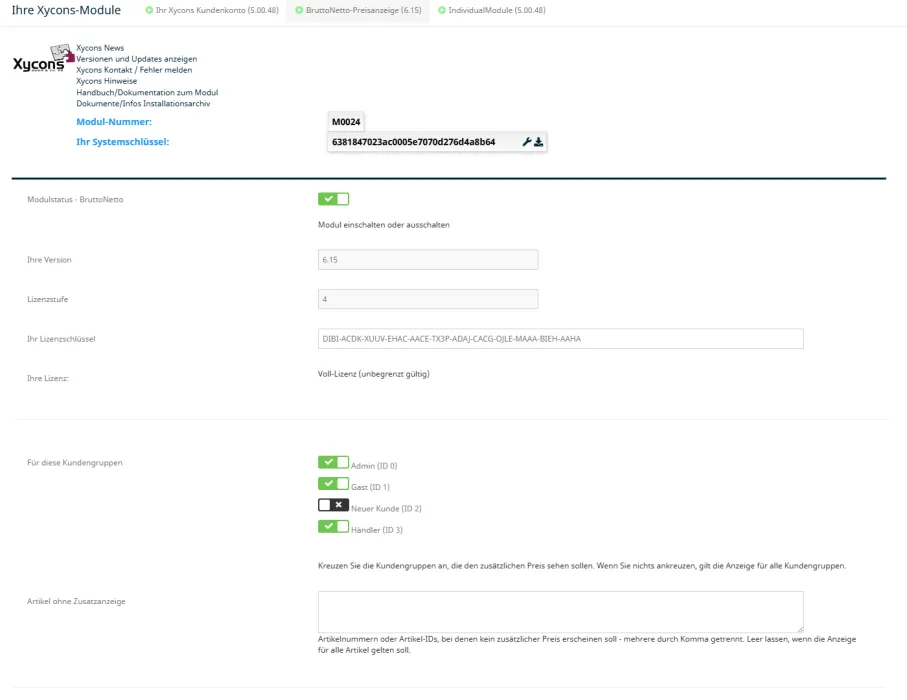The image size is (907, 700).
Task: Click the Ihr Lizenzschlüssel input field
Action: (x=561, y=338)
